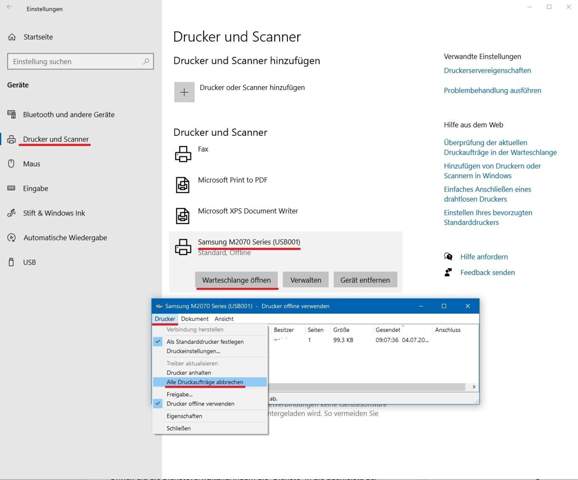The height and width of the screenshot is (480, 578).
Task: Click printer icon in queue window title bar
Action: (159, 306)
